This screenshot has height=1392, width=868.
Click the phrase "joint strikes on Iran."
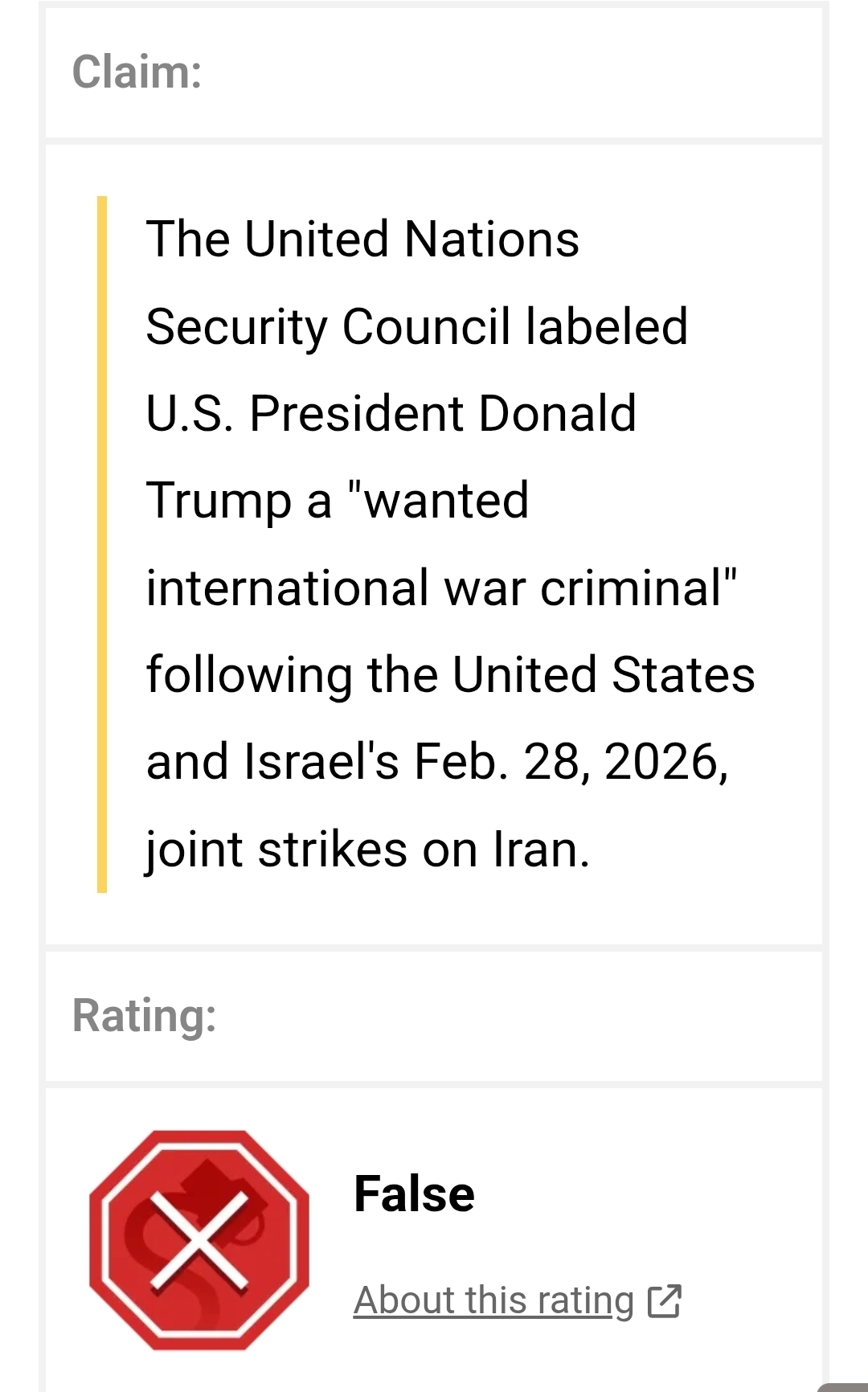pyautogui.click(x=367, y=850)
